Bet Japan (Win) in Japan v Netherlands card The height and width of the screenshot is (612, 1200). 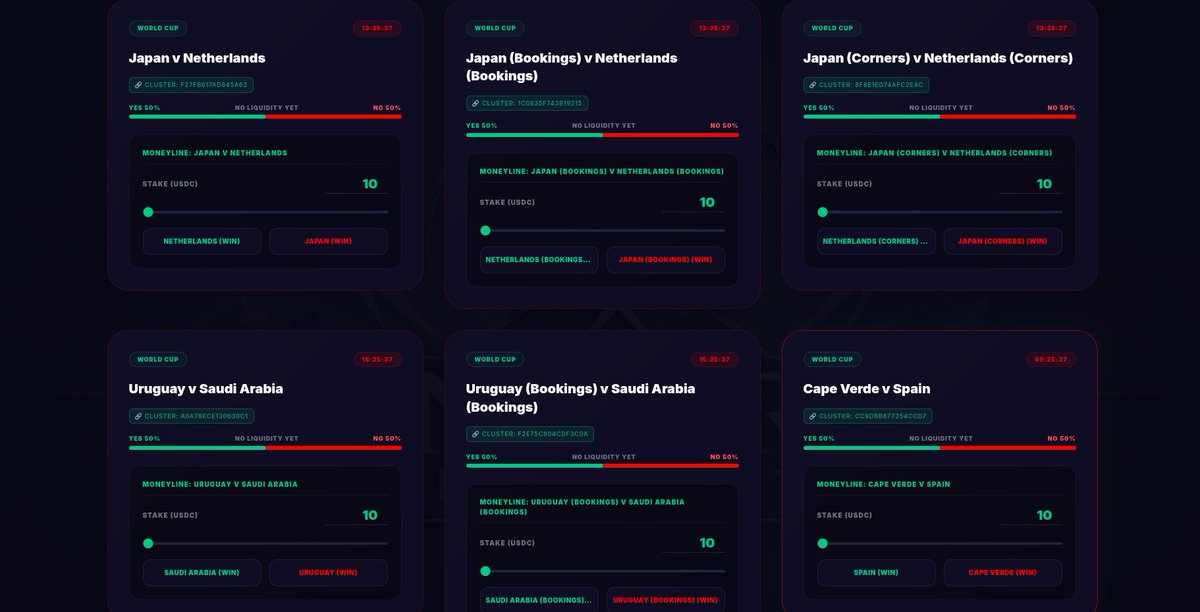coord(328,241)
